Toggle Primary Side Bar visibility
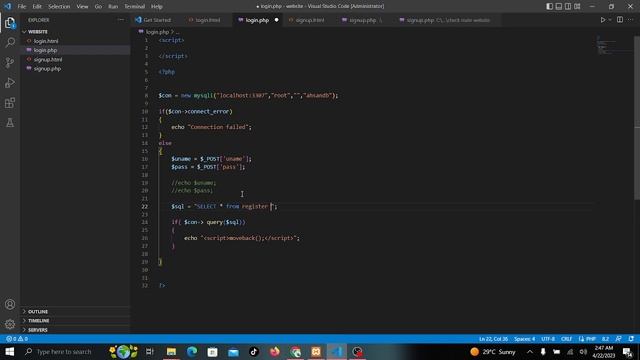 tap(550, 6)
